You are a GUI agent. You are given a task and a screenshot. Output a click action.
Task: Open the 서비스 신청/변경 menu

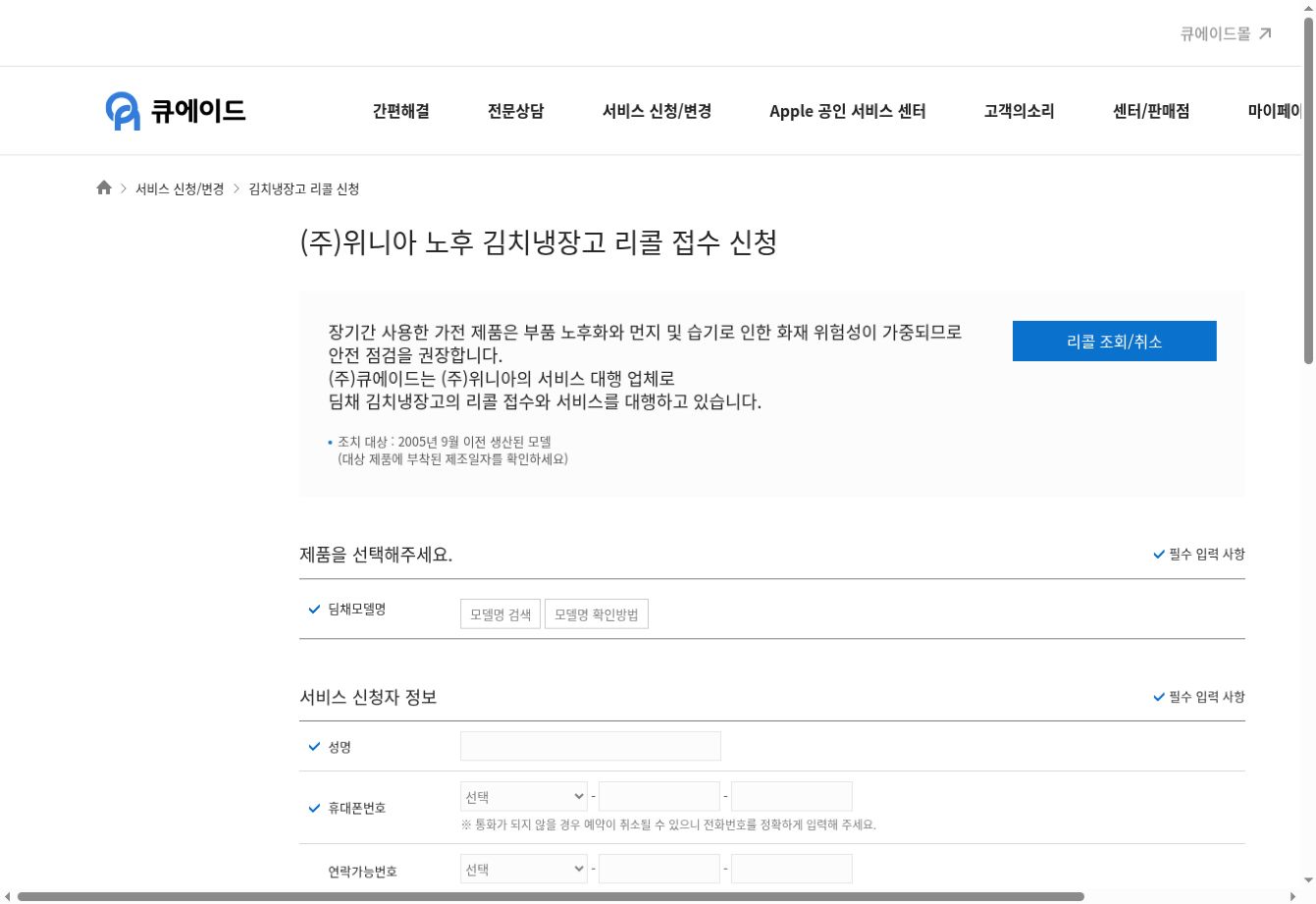tap(657, 111)
